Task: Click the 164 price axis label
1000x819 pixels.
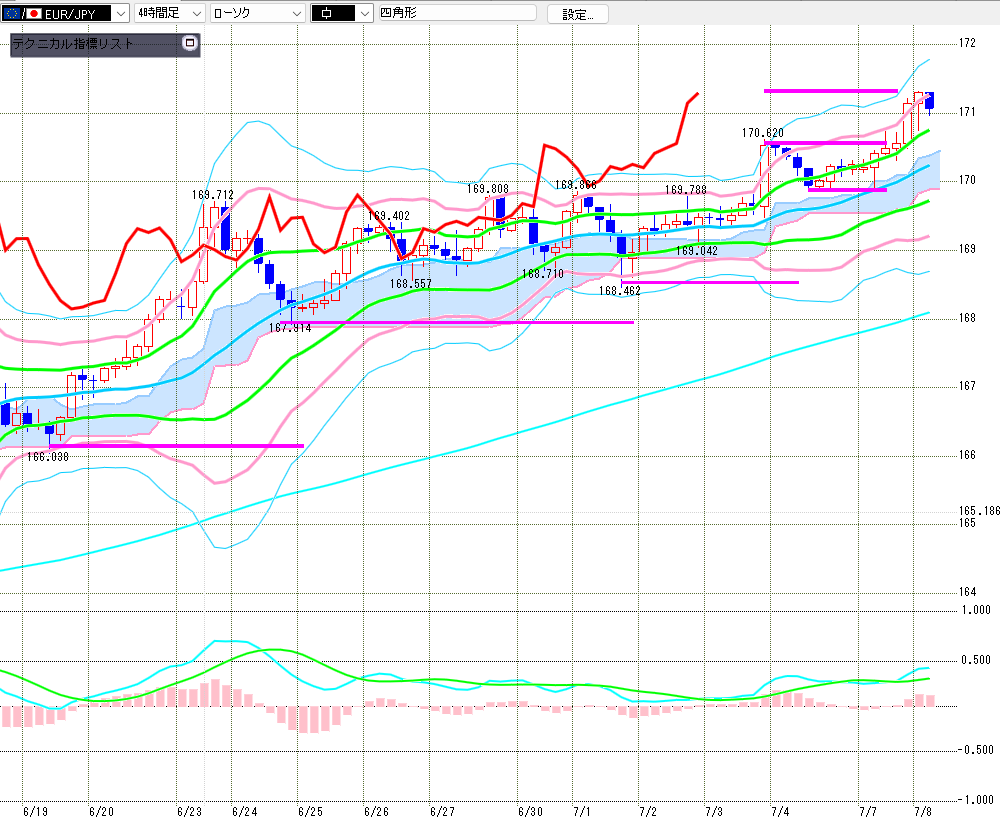Action: (x=967, y=592)
